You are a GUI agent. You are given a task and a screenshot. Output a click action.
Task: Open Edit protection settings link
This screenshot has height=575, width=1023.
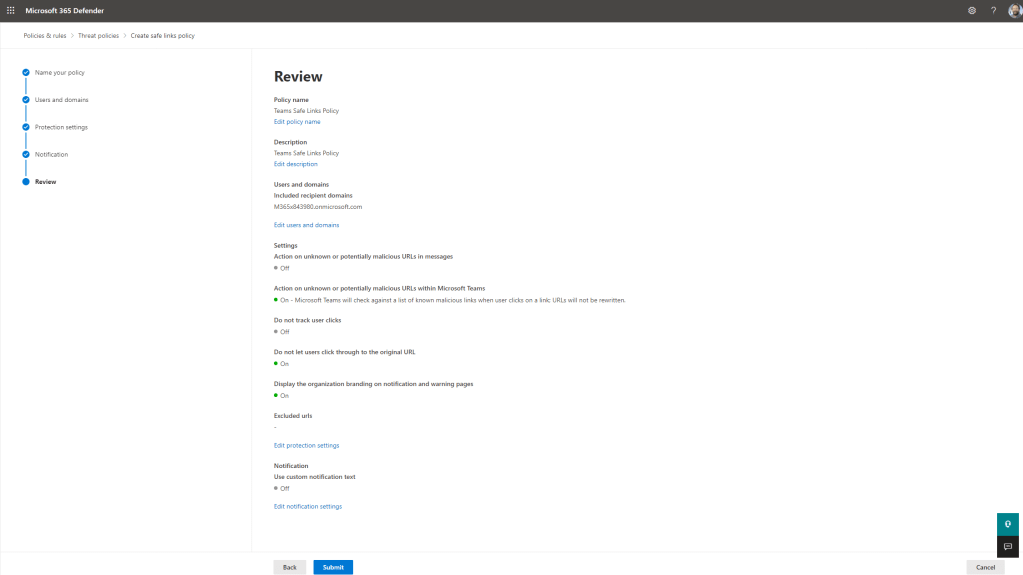pos(306,445)
